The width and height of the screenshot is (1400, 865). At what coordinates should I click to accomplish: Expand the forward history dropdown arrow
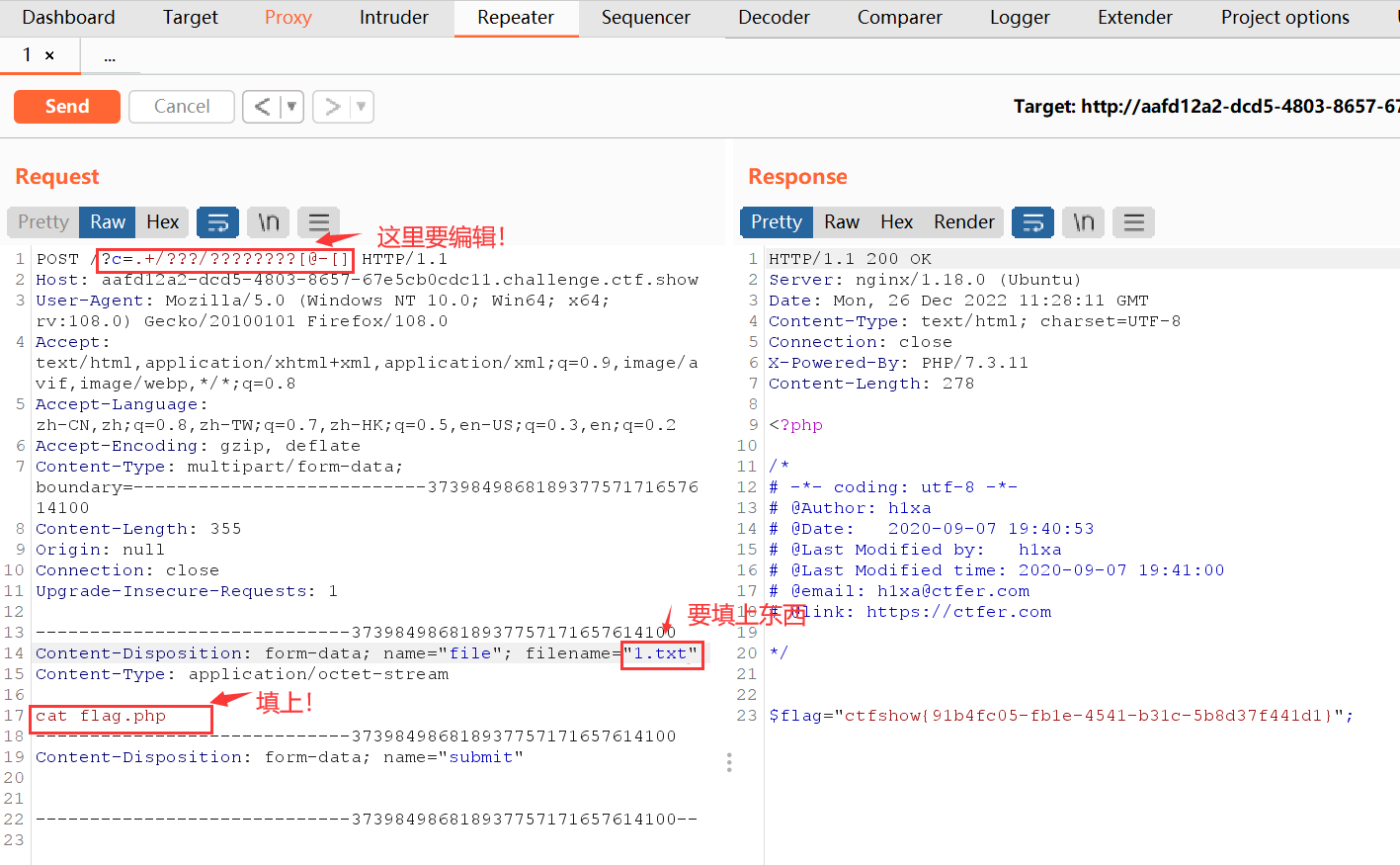(362, 107)
